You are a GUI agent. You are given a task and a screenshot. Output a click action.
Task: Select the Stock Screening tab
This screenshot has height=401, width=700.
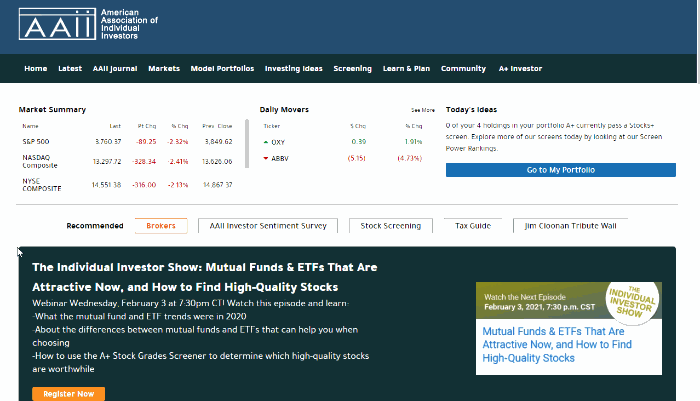coord(391,226)
